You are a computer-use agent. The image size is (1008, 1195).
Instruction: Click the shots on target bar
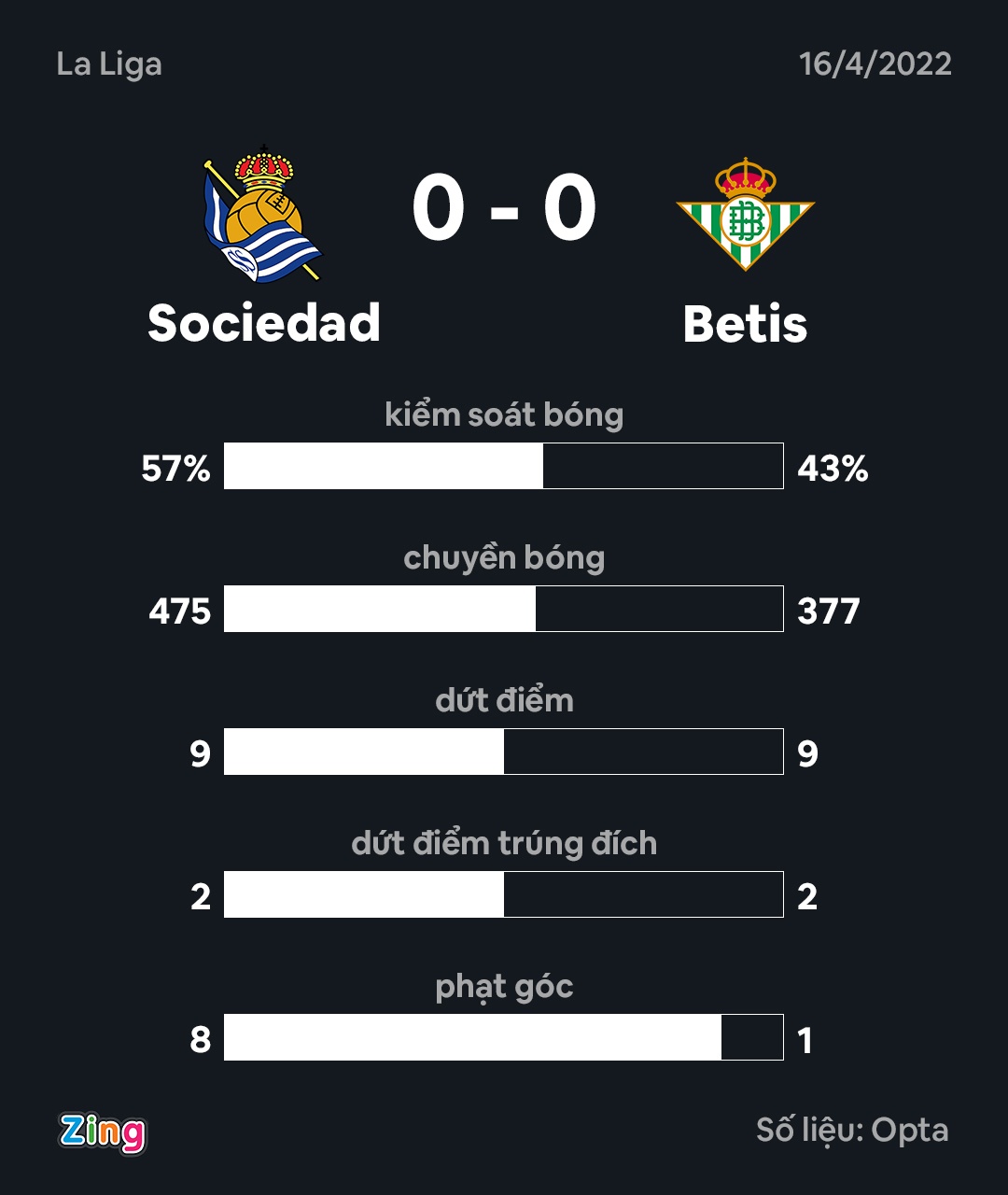click(503, 894)
